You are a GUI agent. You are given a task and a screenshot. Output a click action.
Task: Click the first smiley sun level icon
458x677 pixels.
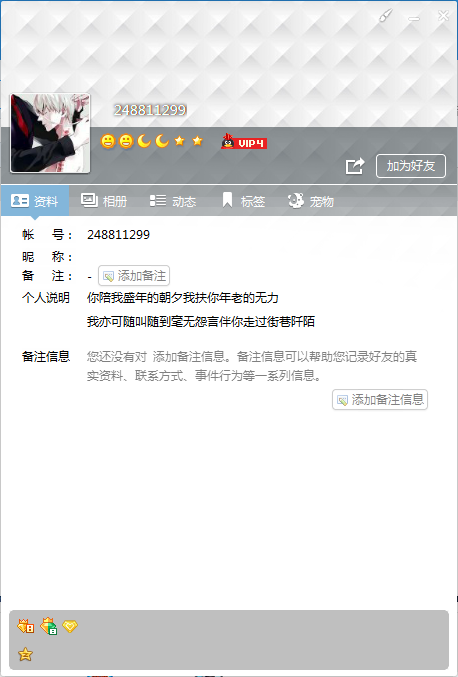108,141
